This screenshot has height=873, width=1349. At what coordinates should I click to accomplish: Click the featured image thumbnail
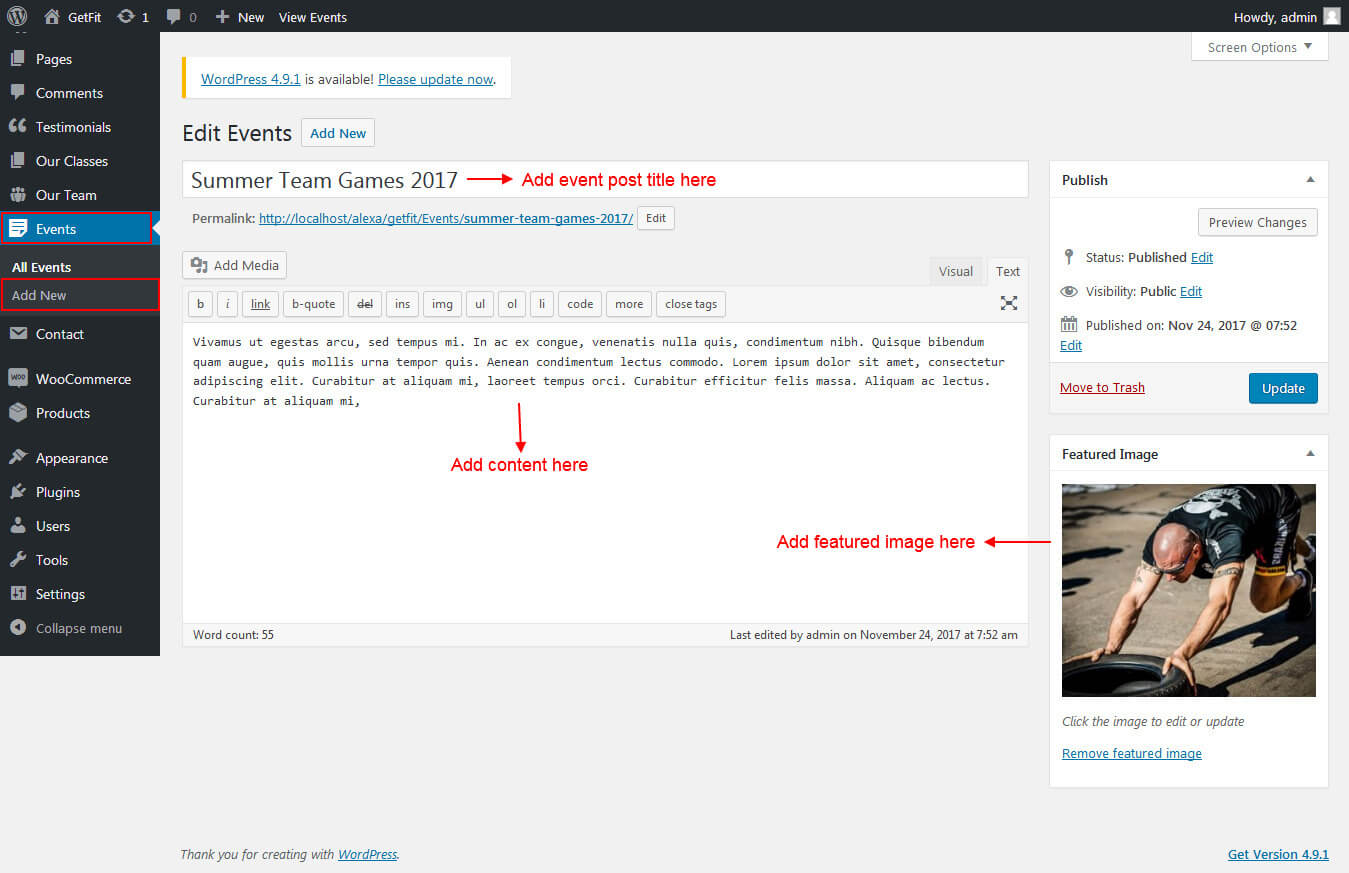[1189, 590]
